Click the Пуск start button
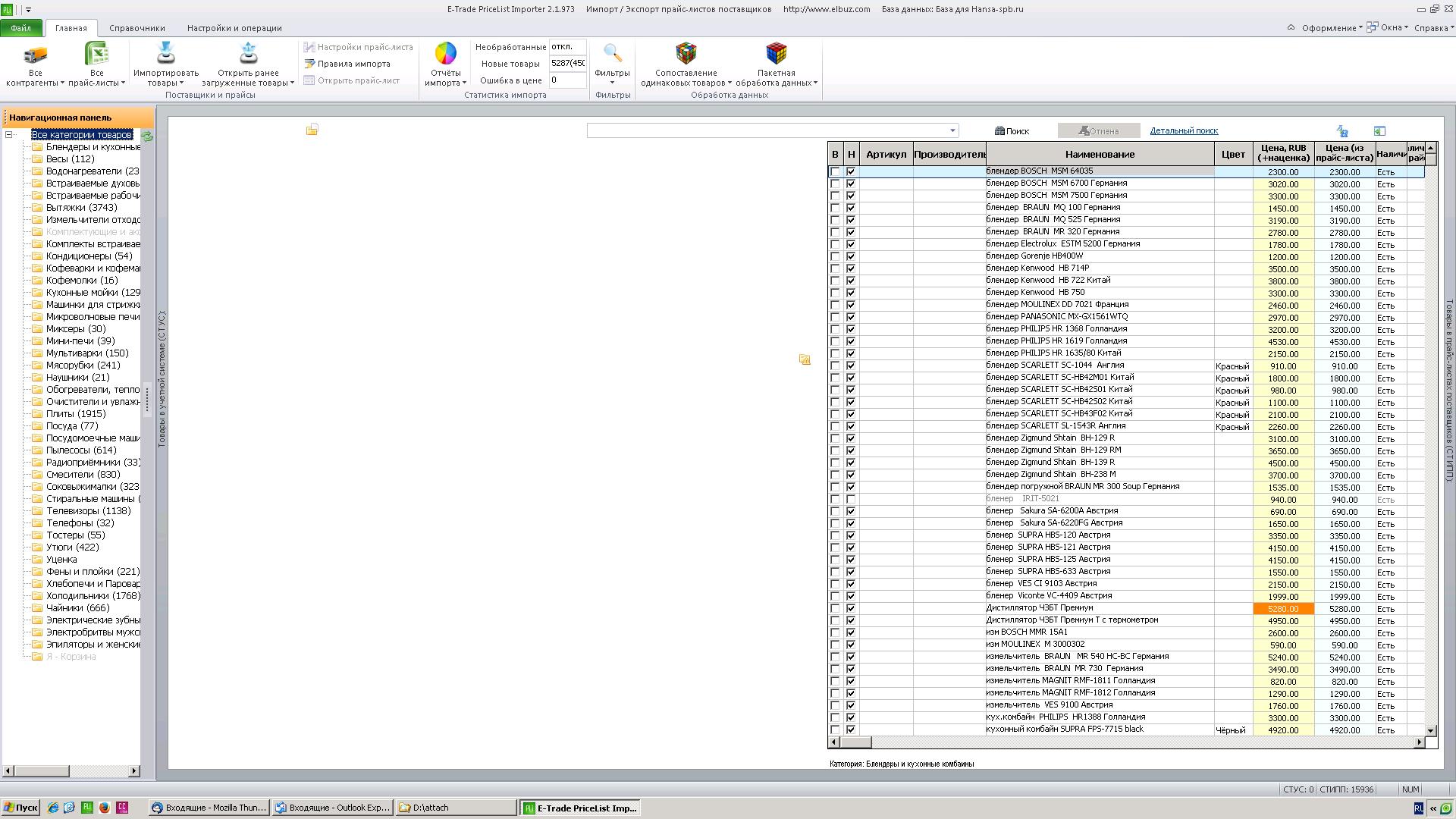1456x819 pixels. click(20, 808)
